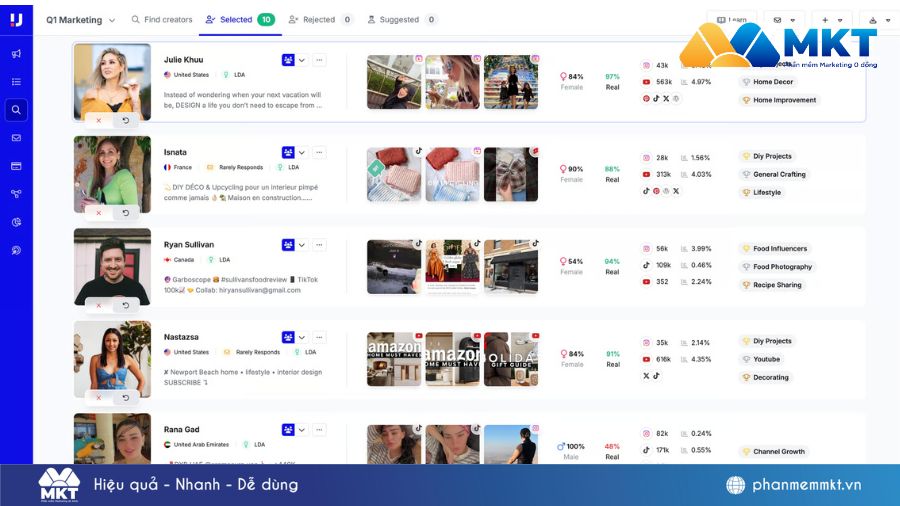Open more options for Nastazsa
The height and width of the screenshot is (506, 900).
pyautogui.click(x=319, y=337)
